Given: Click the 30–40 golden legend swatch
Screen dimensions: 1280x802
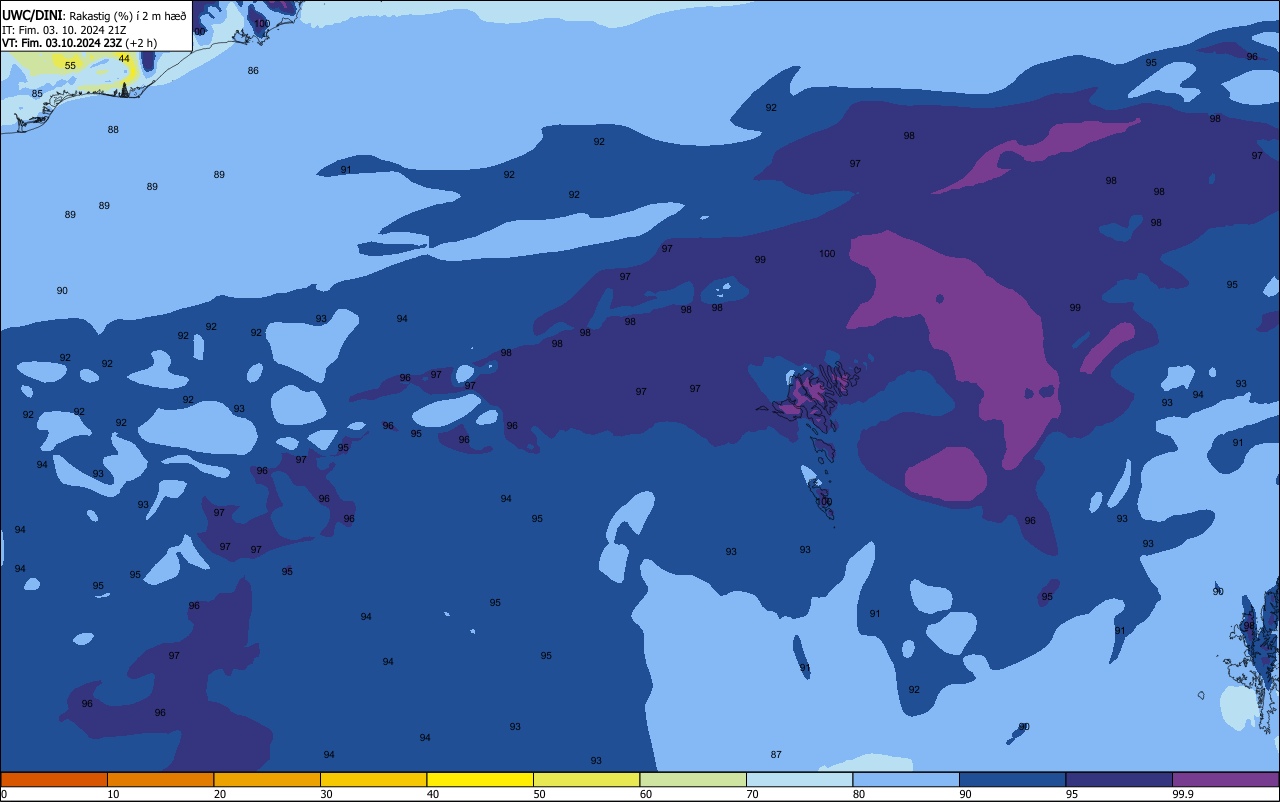Looking at the screenshot, I should coord(373,779).
